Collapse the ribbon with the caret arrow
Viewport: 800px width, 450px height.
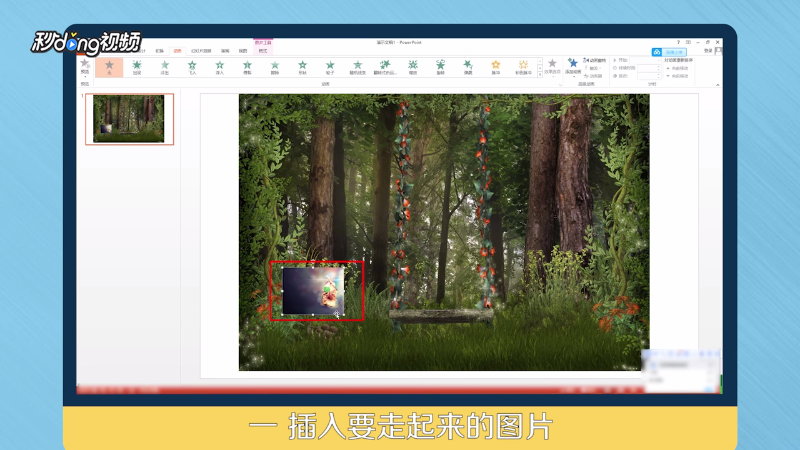717,85
